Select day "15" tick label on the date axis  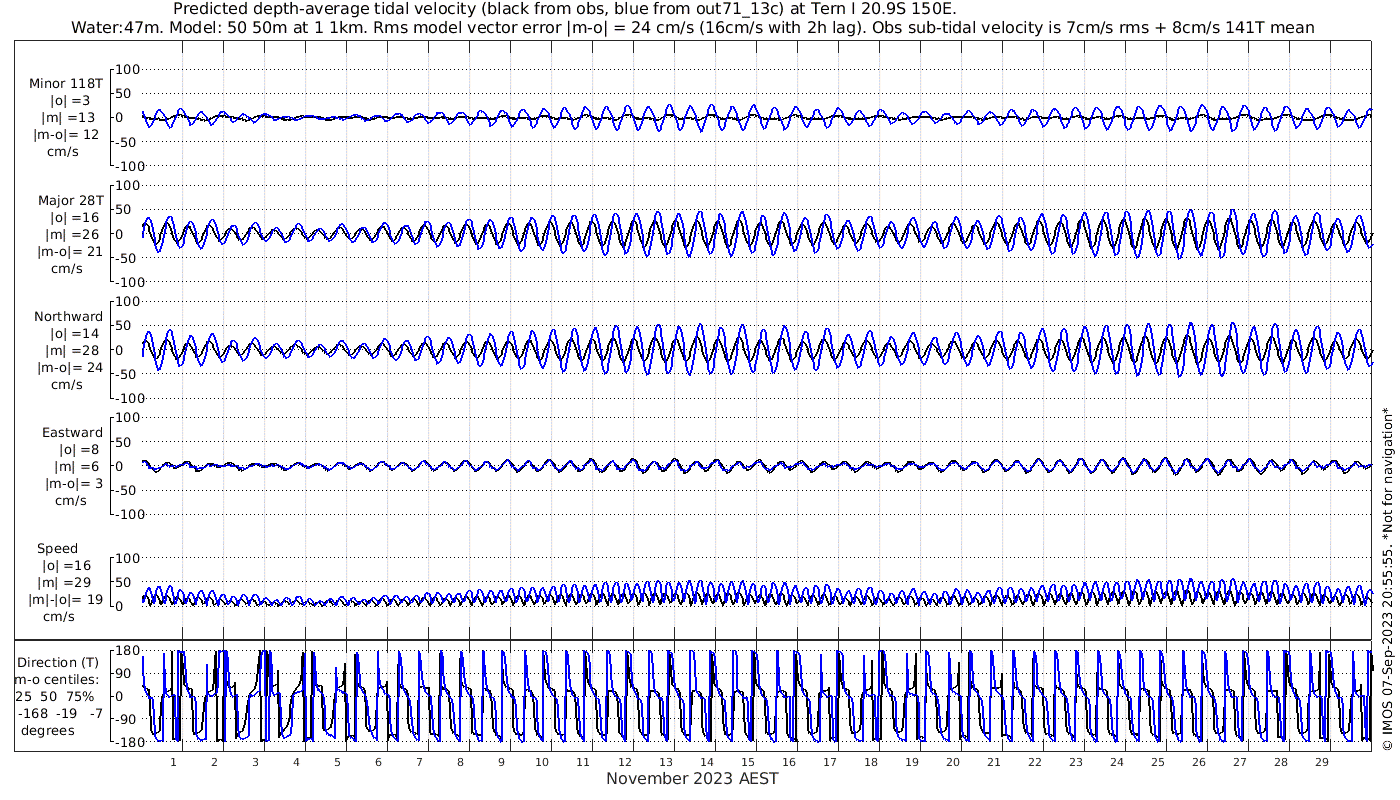[747, 762]
